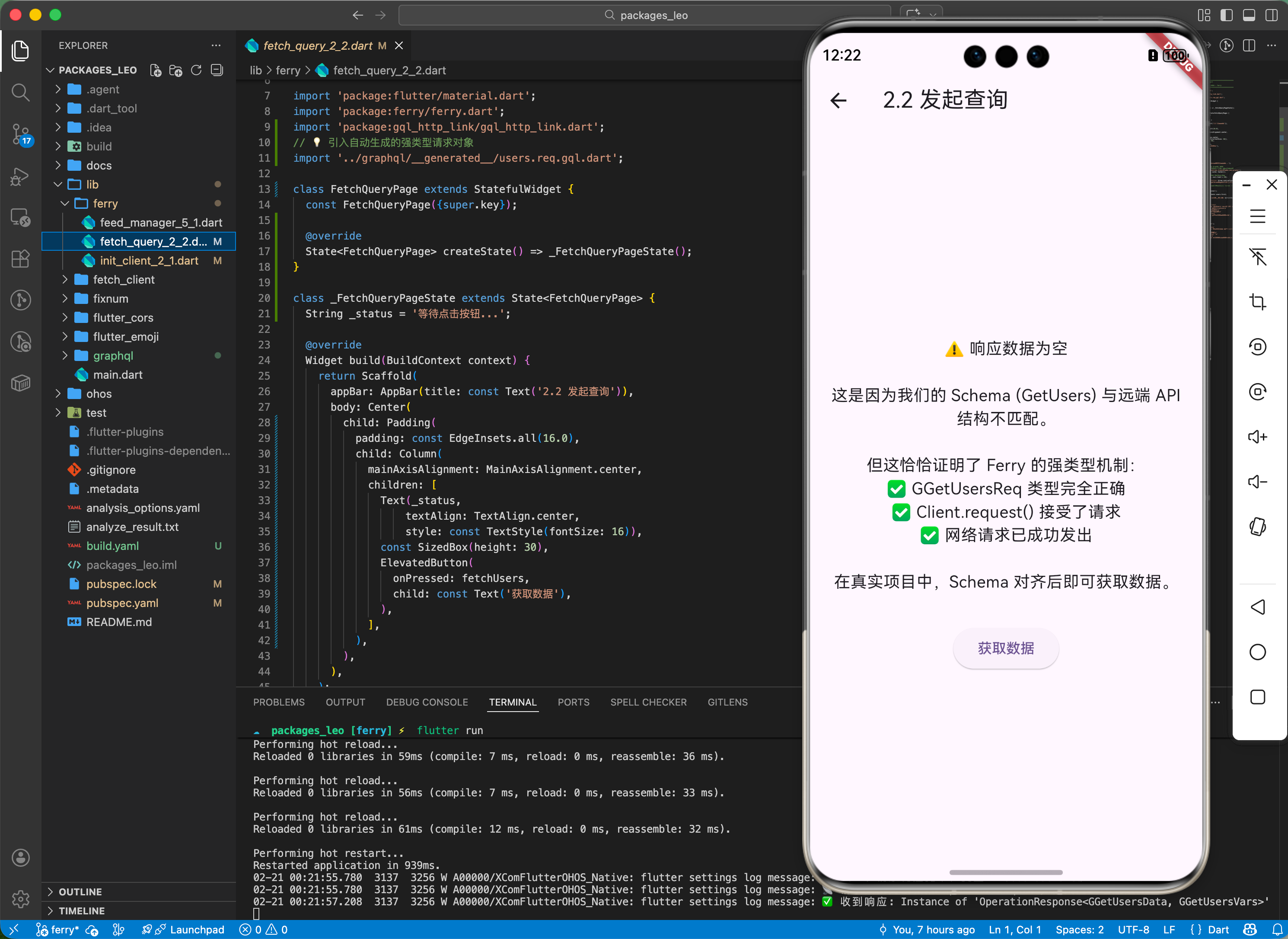Expand the fetch_client folder
Screen dimensions: 1288x939
click(123, 280)
